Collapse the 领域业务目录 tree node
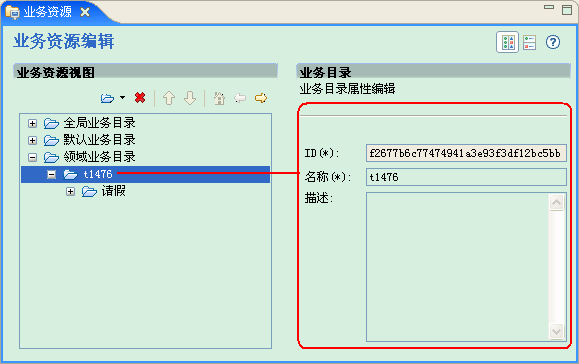This screenshot has height=364, width=579. pyautogui.click(x=32, y=158)
